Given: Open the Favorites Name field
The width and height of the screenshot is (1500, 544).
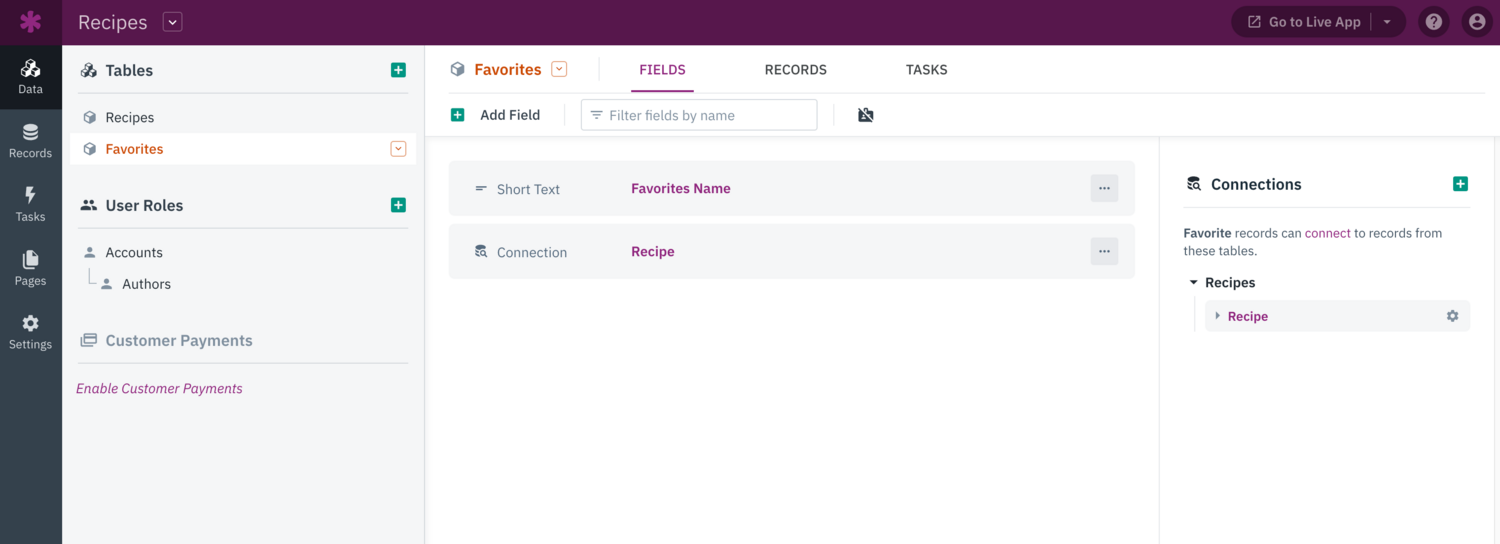Looking at the screenshot, I should point(680,188).
